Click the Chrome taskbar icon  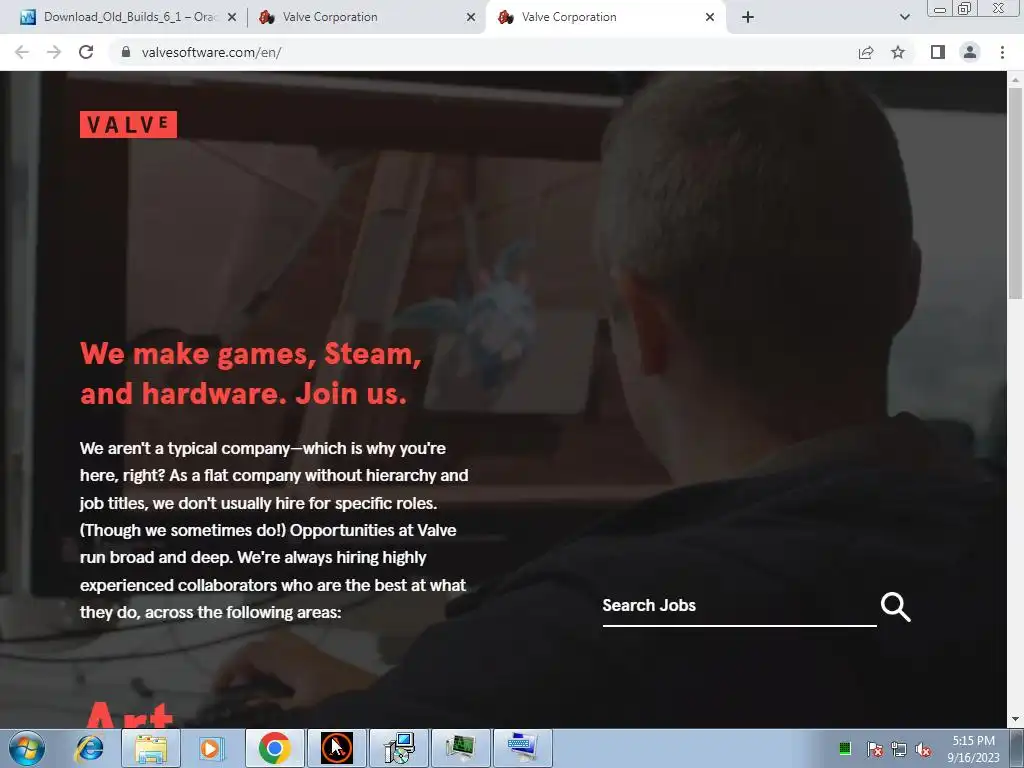(x=274, y=748)
